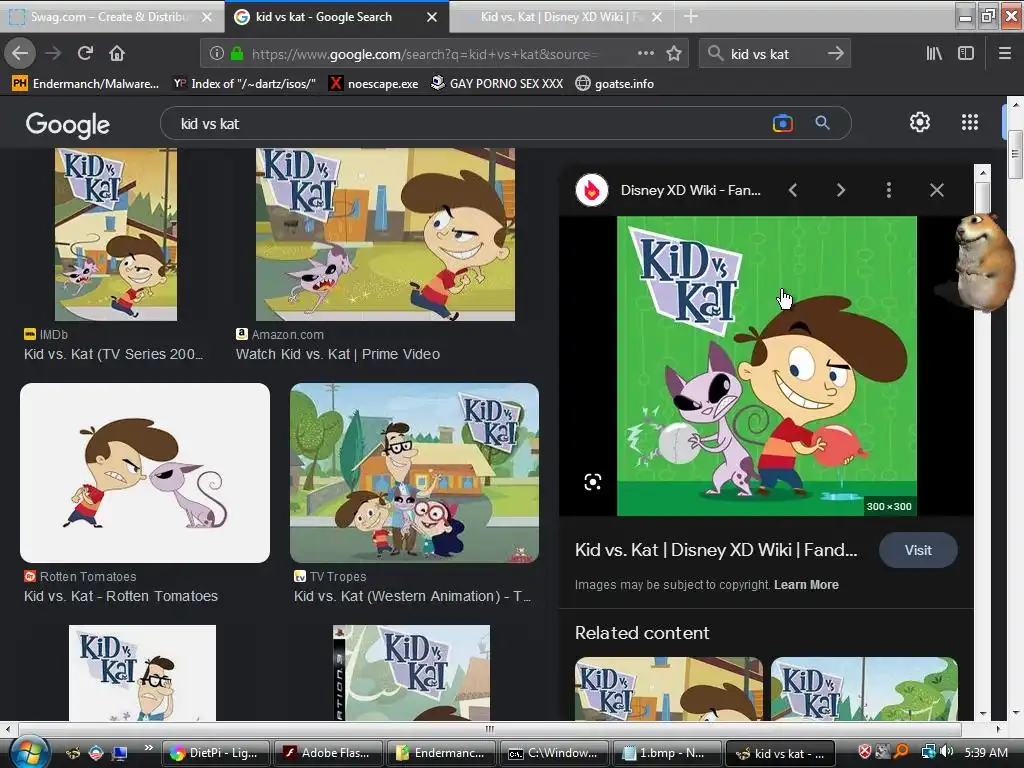Open Google quick settings gear
This screenshot has width=1024, height=768.
coord(920,122)
